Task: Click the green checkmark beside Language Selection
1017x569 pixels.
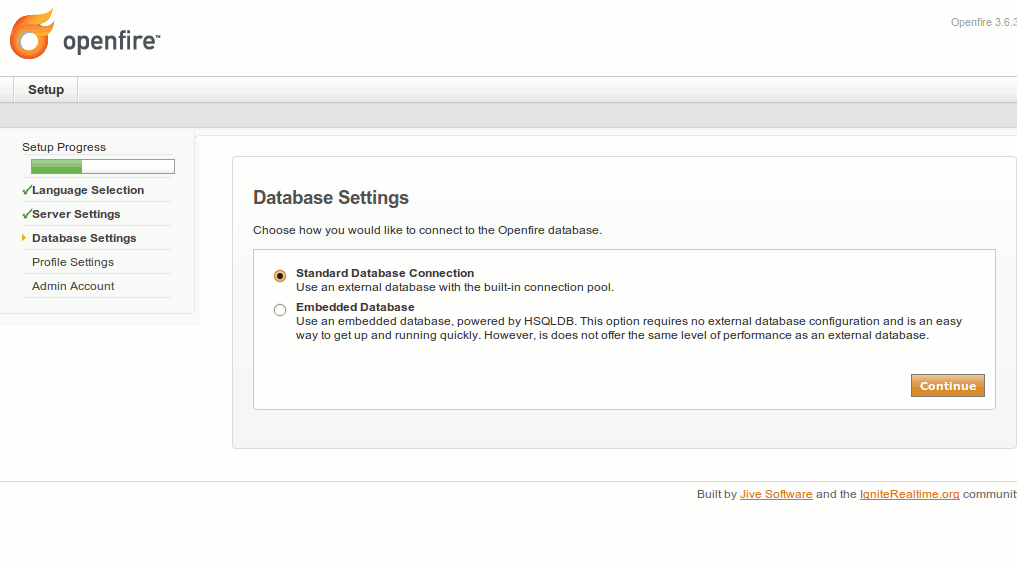Action: 26,190
